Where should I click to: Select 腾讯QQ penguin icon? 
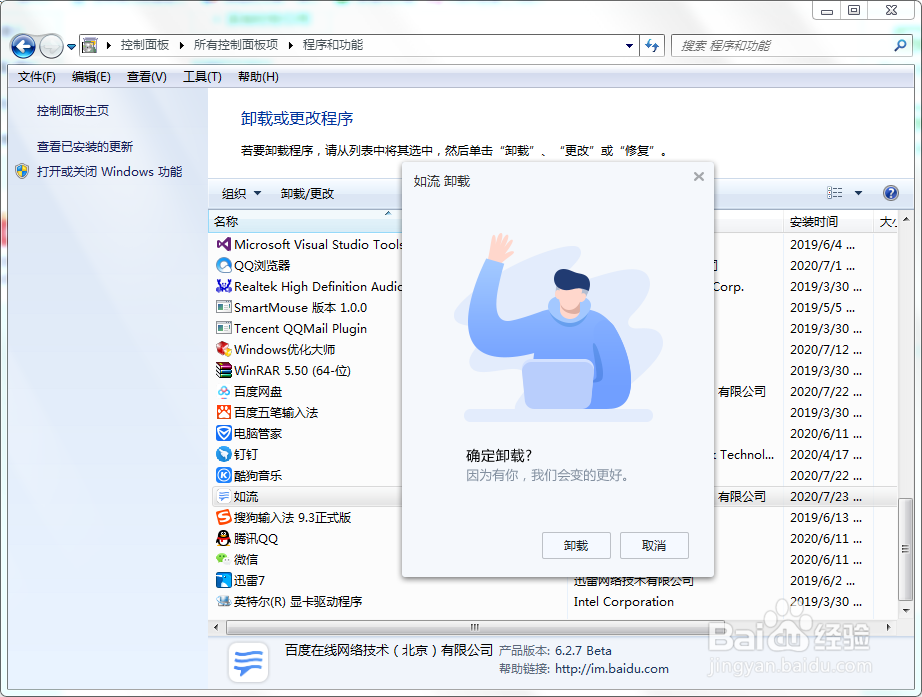point(223,538)
